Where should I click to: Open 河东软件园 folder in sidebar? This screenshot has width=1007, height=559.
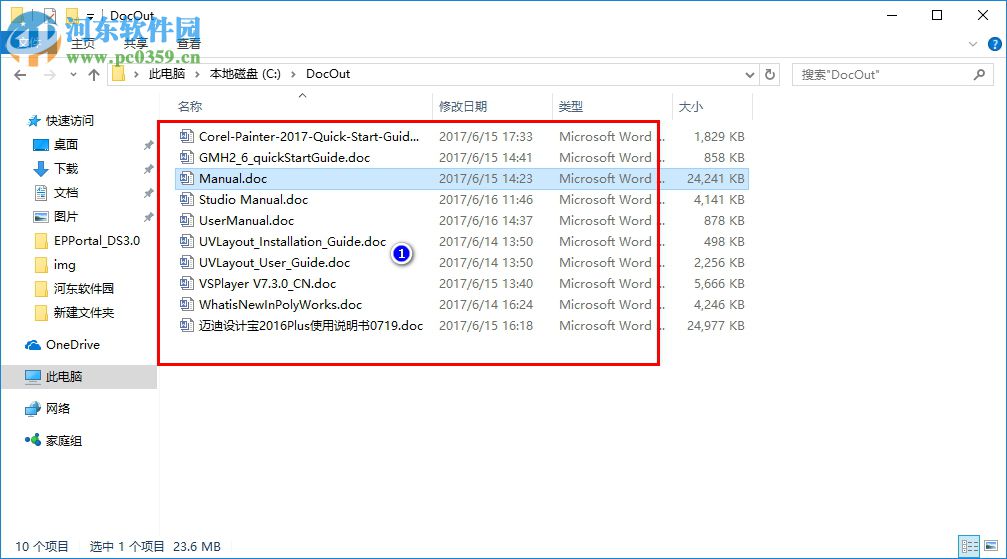(x=83, y=288)
